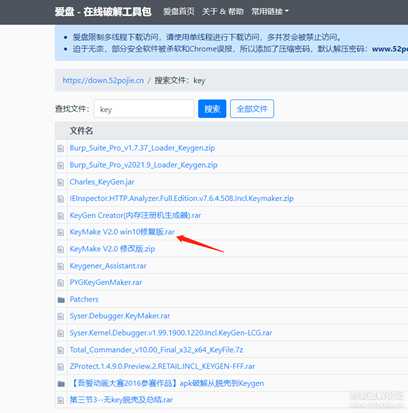Click file icon beside Syser.Debugger.KeyMaker.rar
This screenshot has height=413, width=408.
click(61, 316)
